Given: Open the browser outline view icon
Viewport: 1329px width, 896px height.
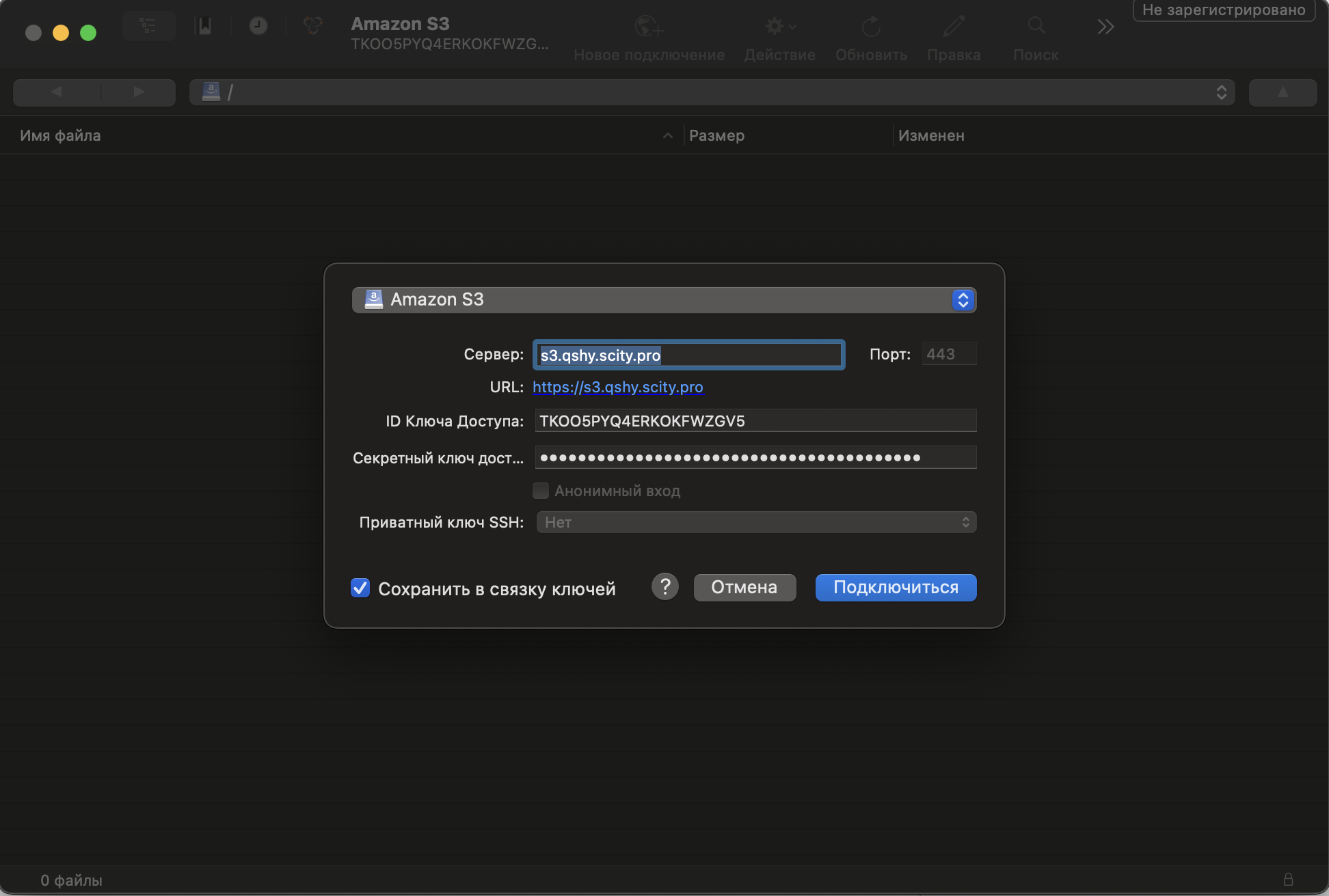Looking at the screenshot, I should pyautogui.click(x=148, y=27).
